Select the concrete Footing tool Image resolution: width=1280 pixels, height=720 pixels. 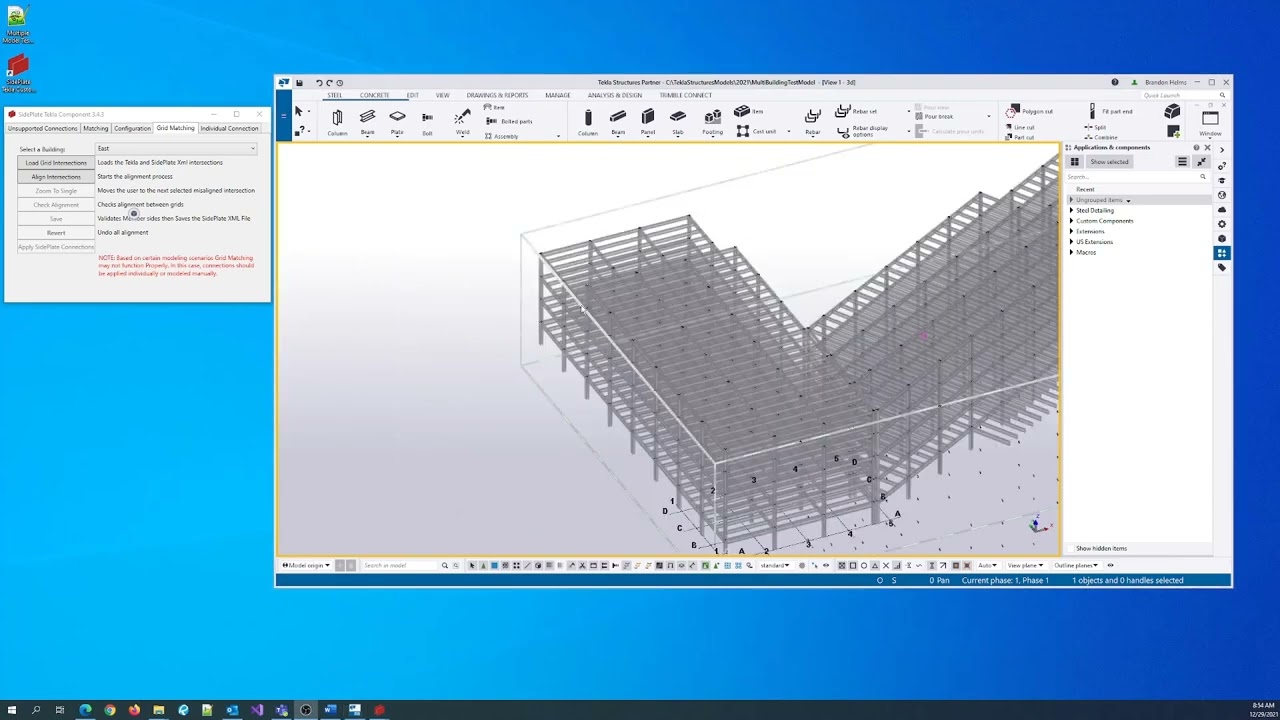pos(712,121)
